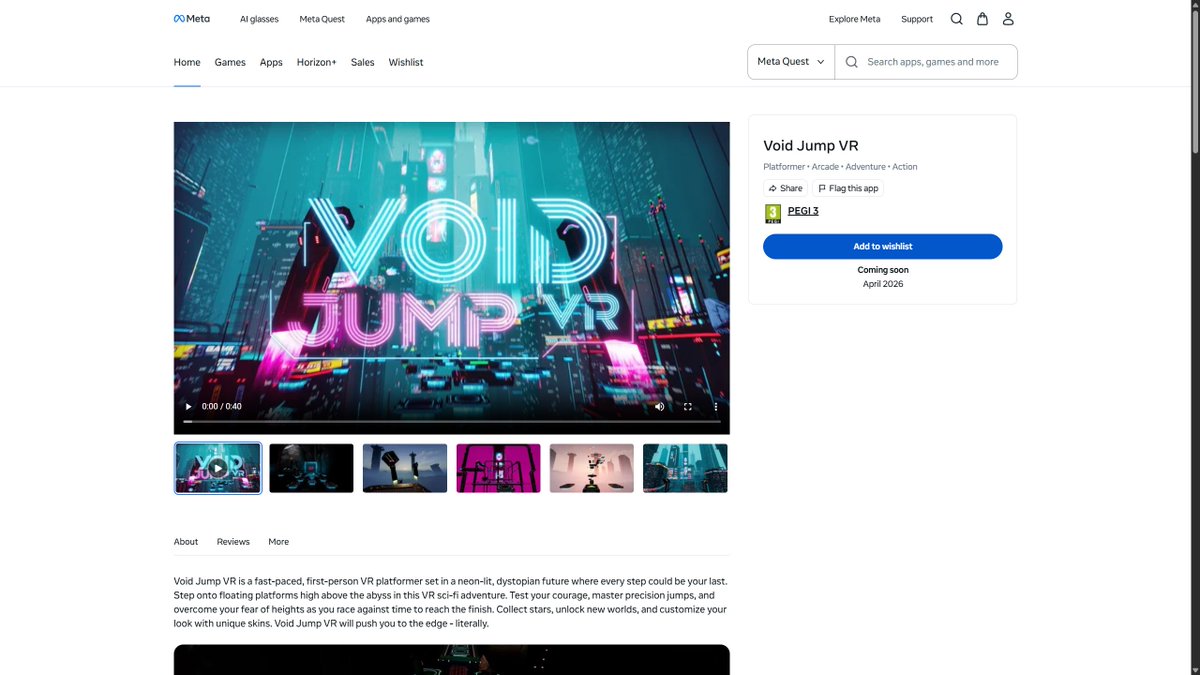Viewport: 1200px width, 675px height.
Task: Switch to the More section tab
Action: pos(279,542)
